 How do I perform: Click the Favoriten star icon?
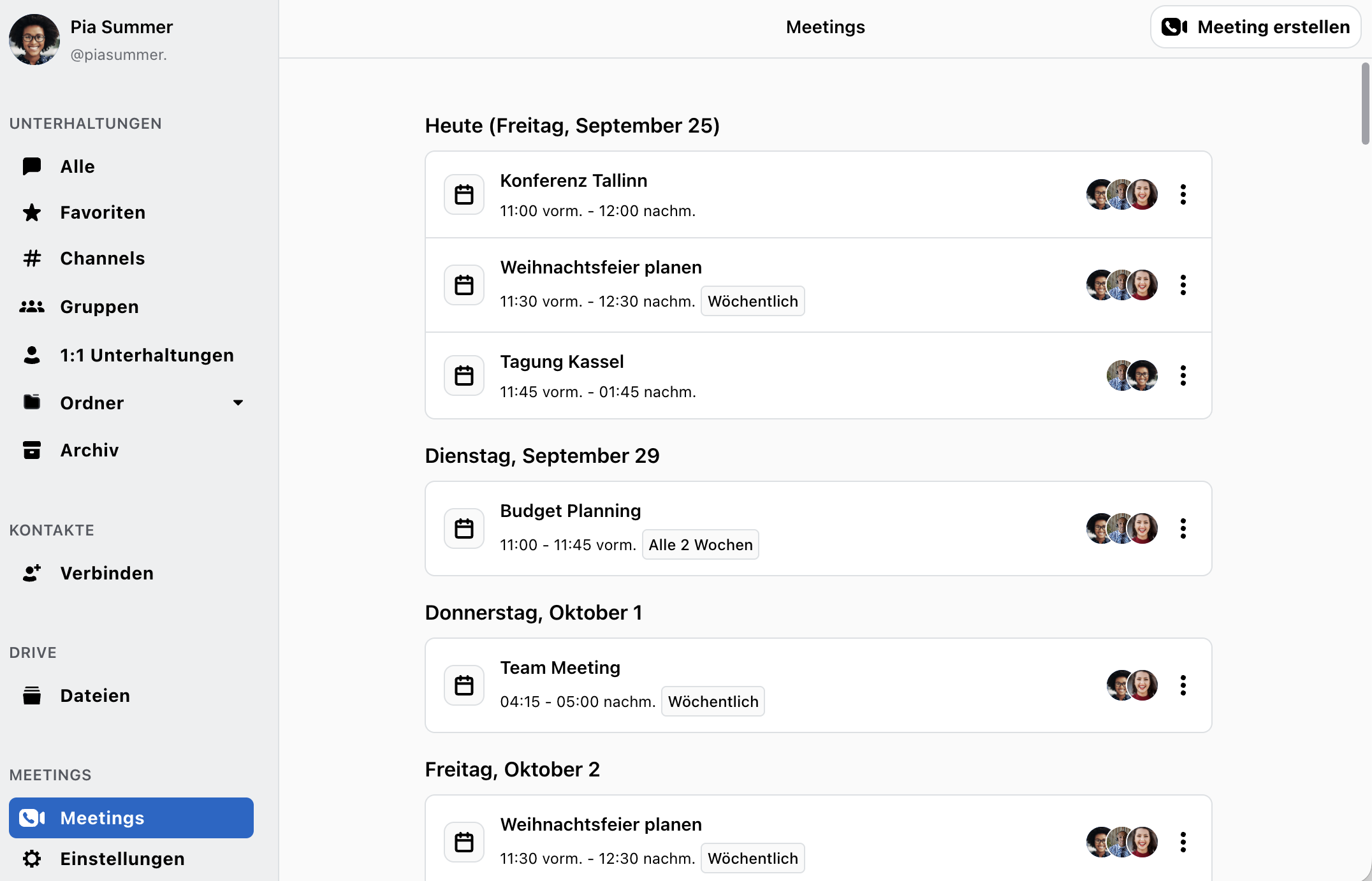click(x=32, y=212)
